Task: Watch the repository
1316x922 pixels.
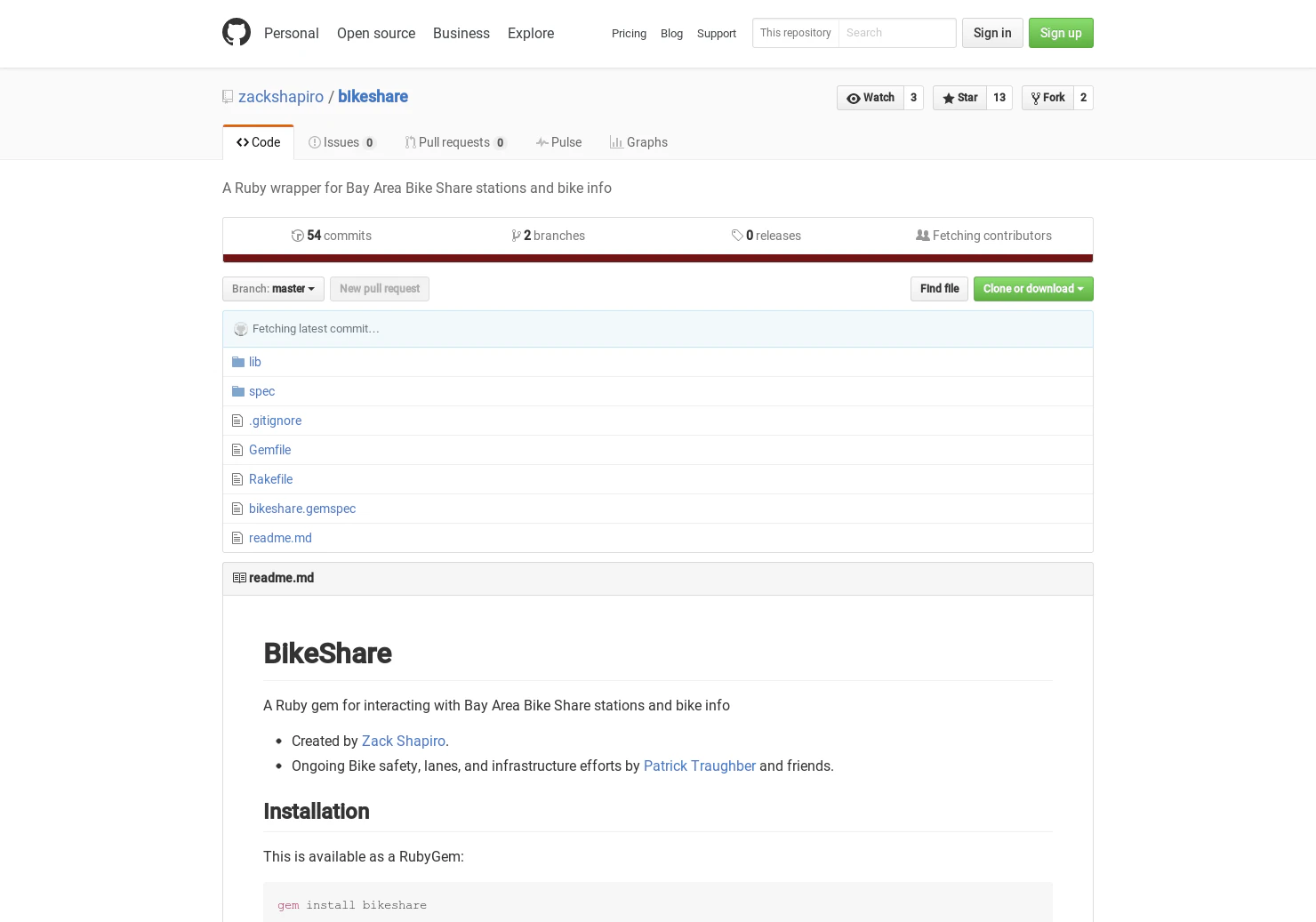Action: pos(871,98)
